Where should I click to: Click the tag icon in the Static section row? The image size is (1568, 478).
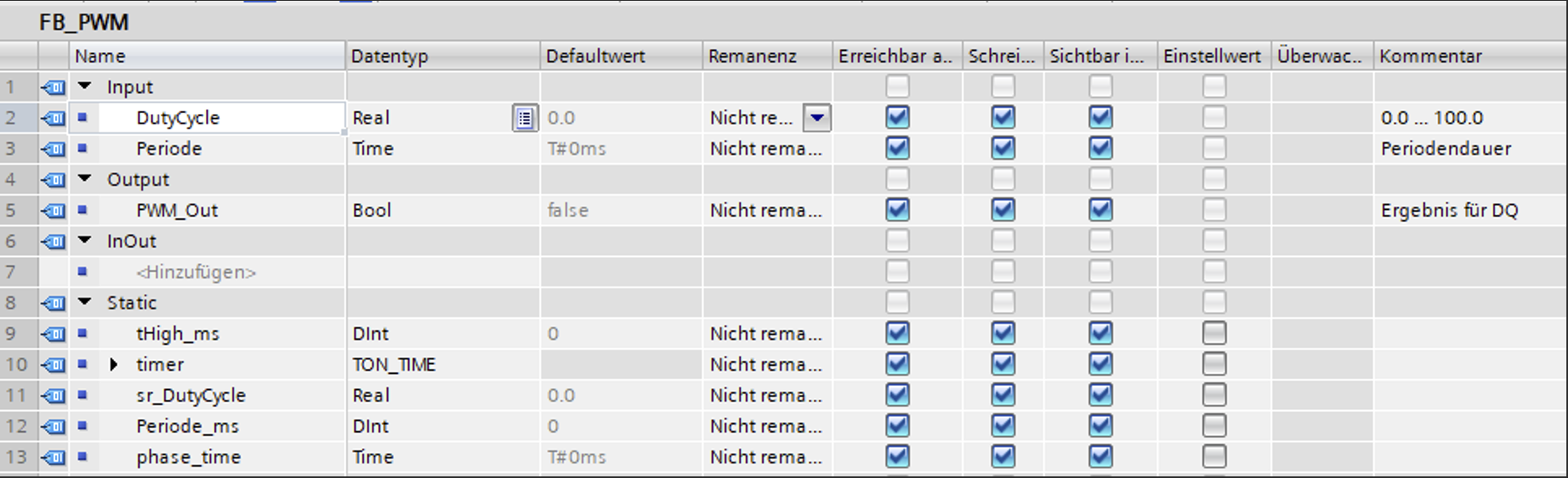(x=53, y=304)
